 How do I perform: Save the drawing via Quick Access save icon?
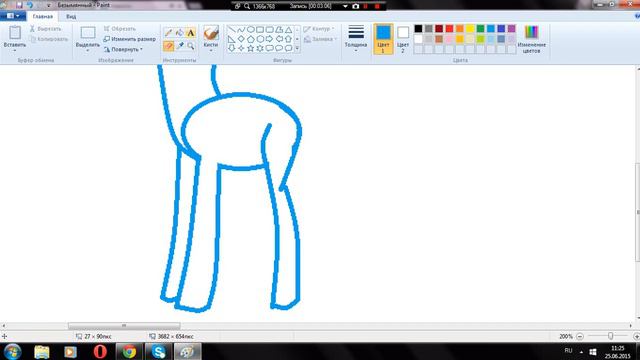pos(19,5)
